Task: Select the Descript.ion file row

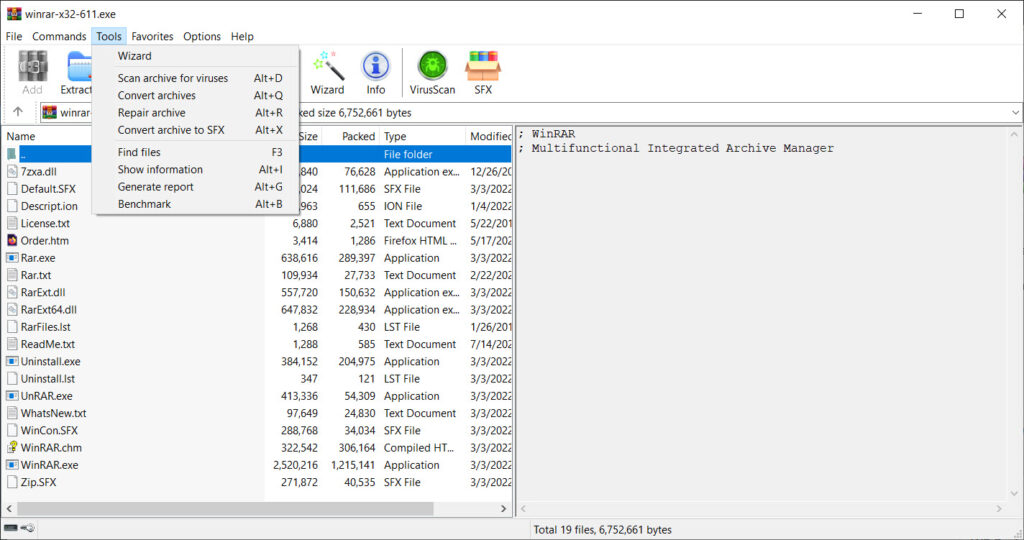Action: point(257,206)
